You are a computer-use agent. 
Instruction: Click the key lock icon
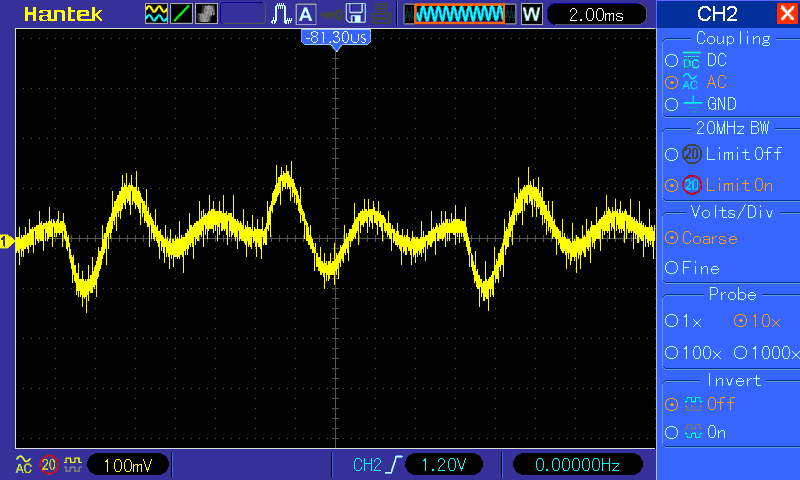(332, 15)
